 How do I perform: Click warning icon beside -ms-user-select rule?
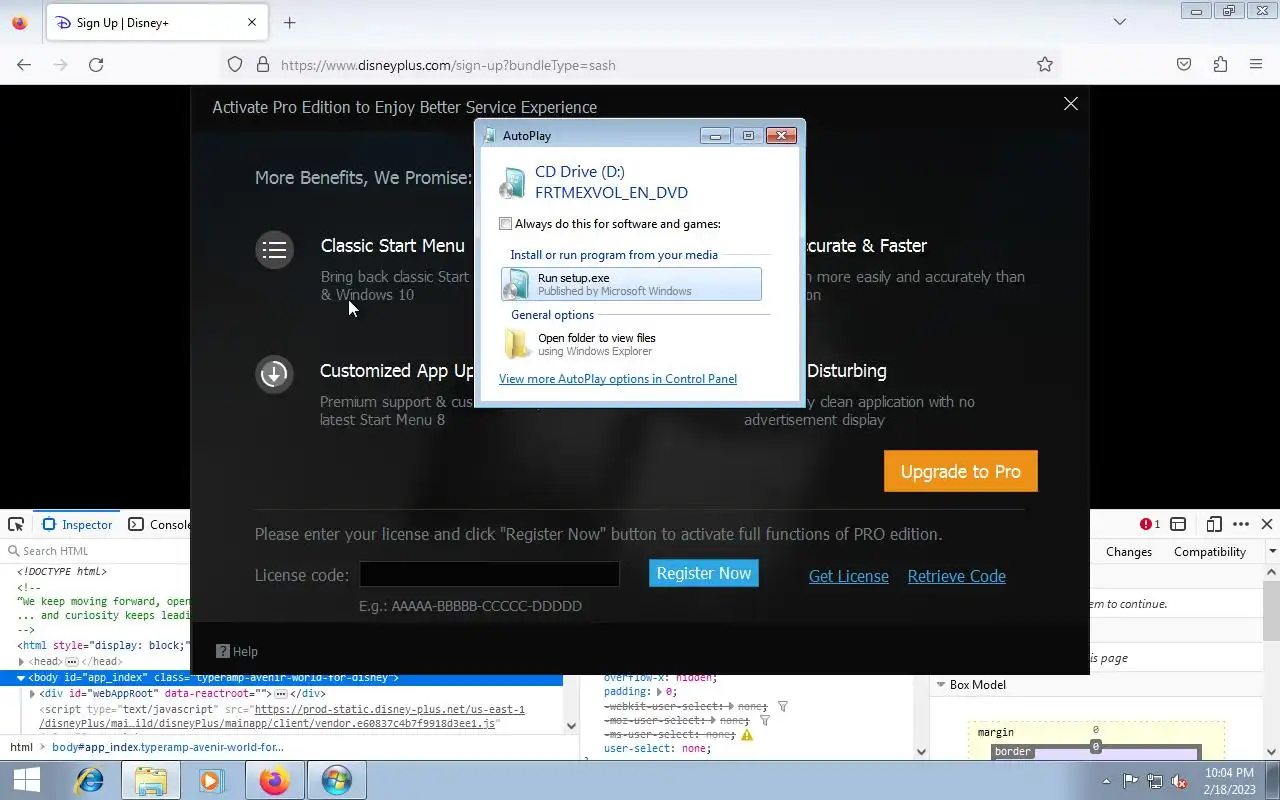747,734
